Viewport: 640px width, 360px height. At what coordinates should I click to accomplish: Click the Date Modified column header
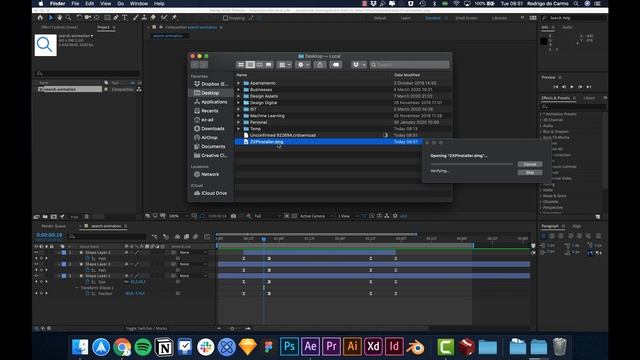coord(407,75)
